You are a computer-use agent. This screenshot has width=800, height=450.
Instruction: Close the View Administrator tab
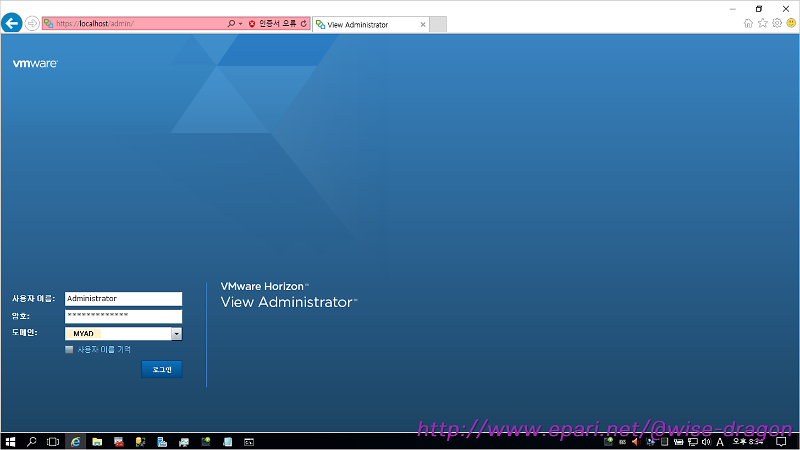tap(423, 24)
